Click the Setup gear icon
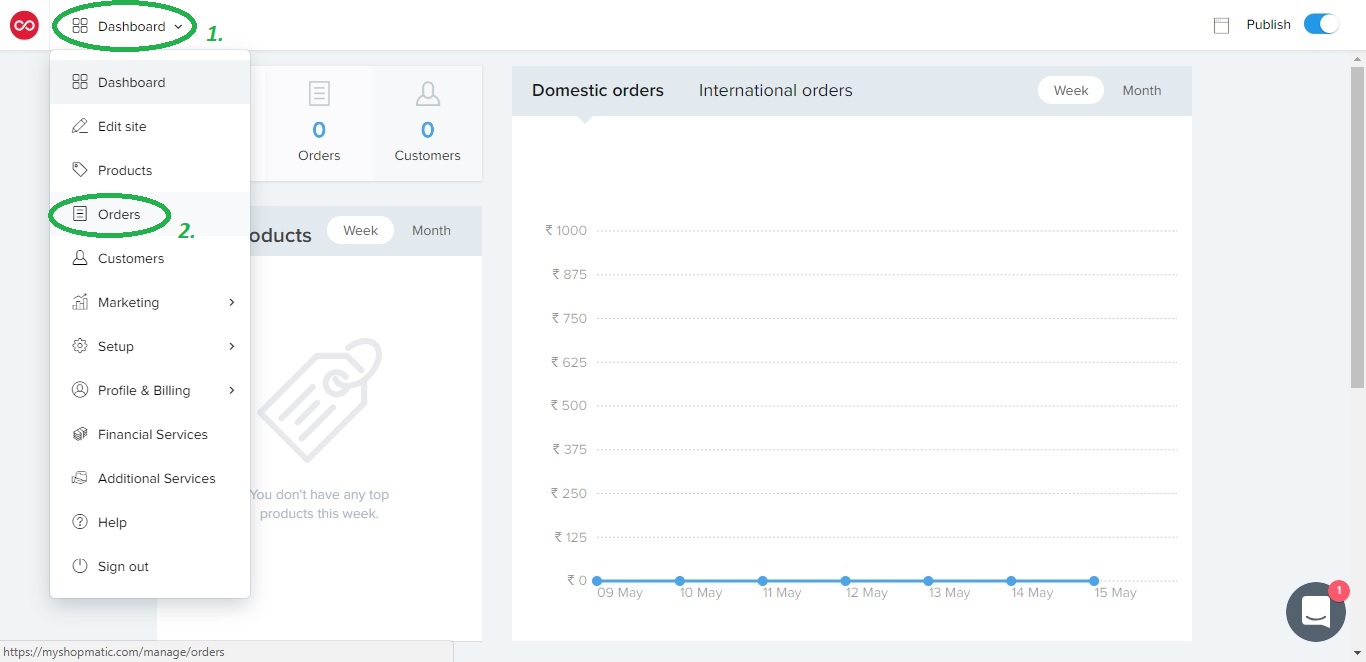This screenshot has height=662, width=1366. coord(80,346)
